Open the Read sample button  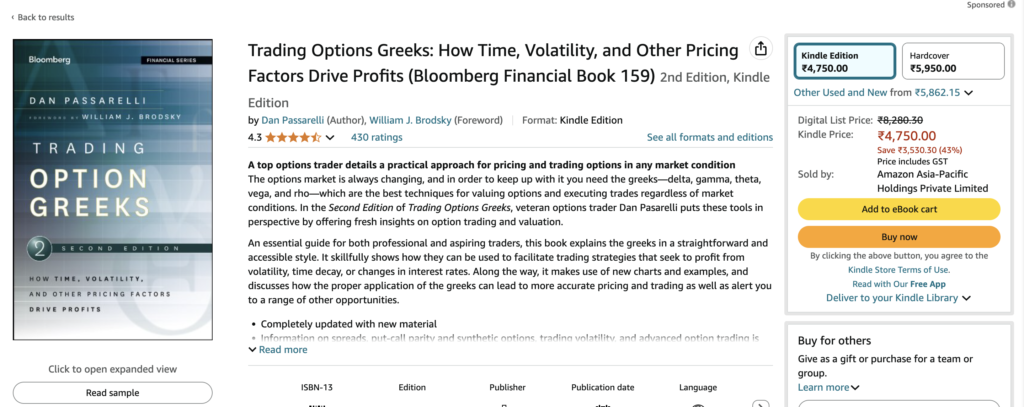pos(112,393)
